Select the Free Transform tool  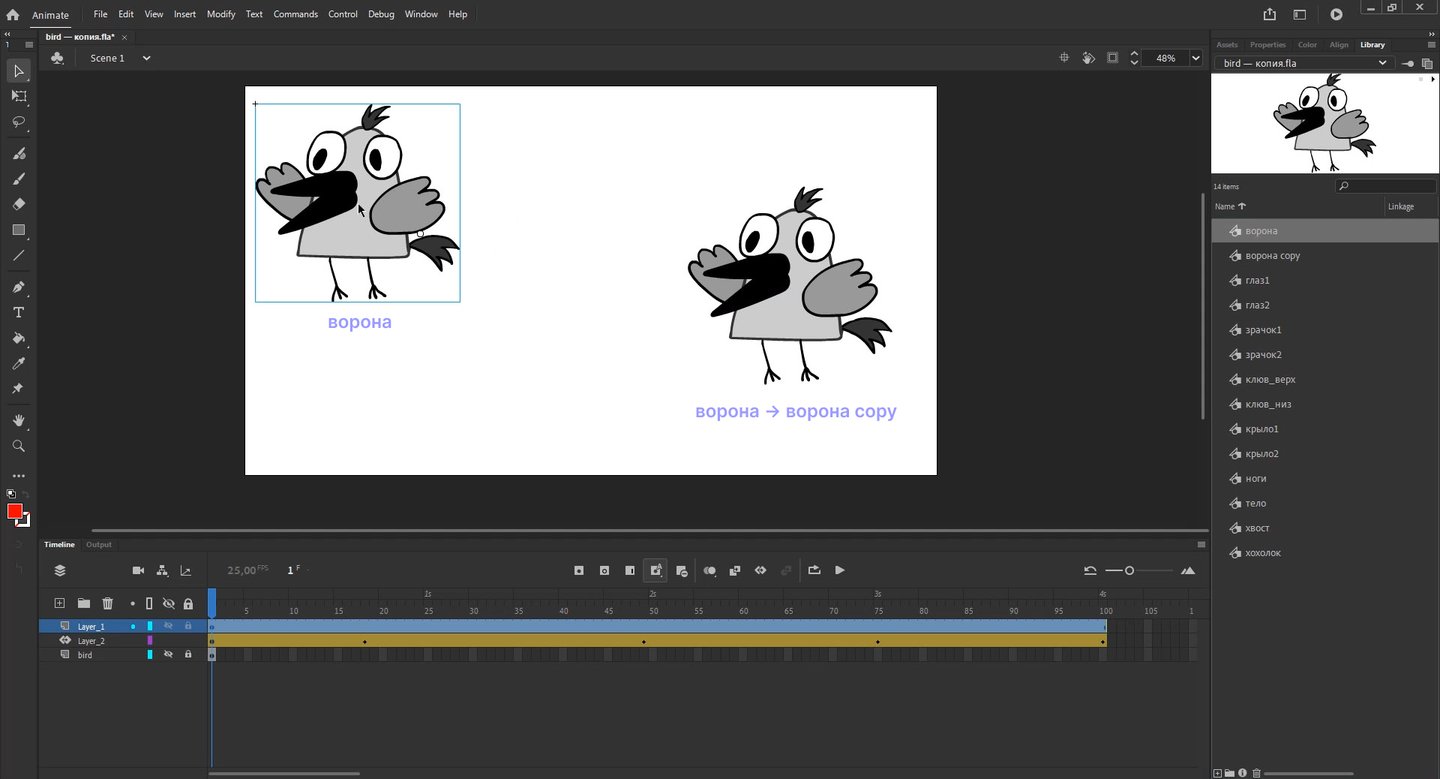pos(18,96)
